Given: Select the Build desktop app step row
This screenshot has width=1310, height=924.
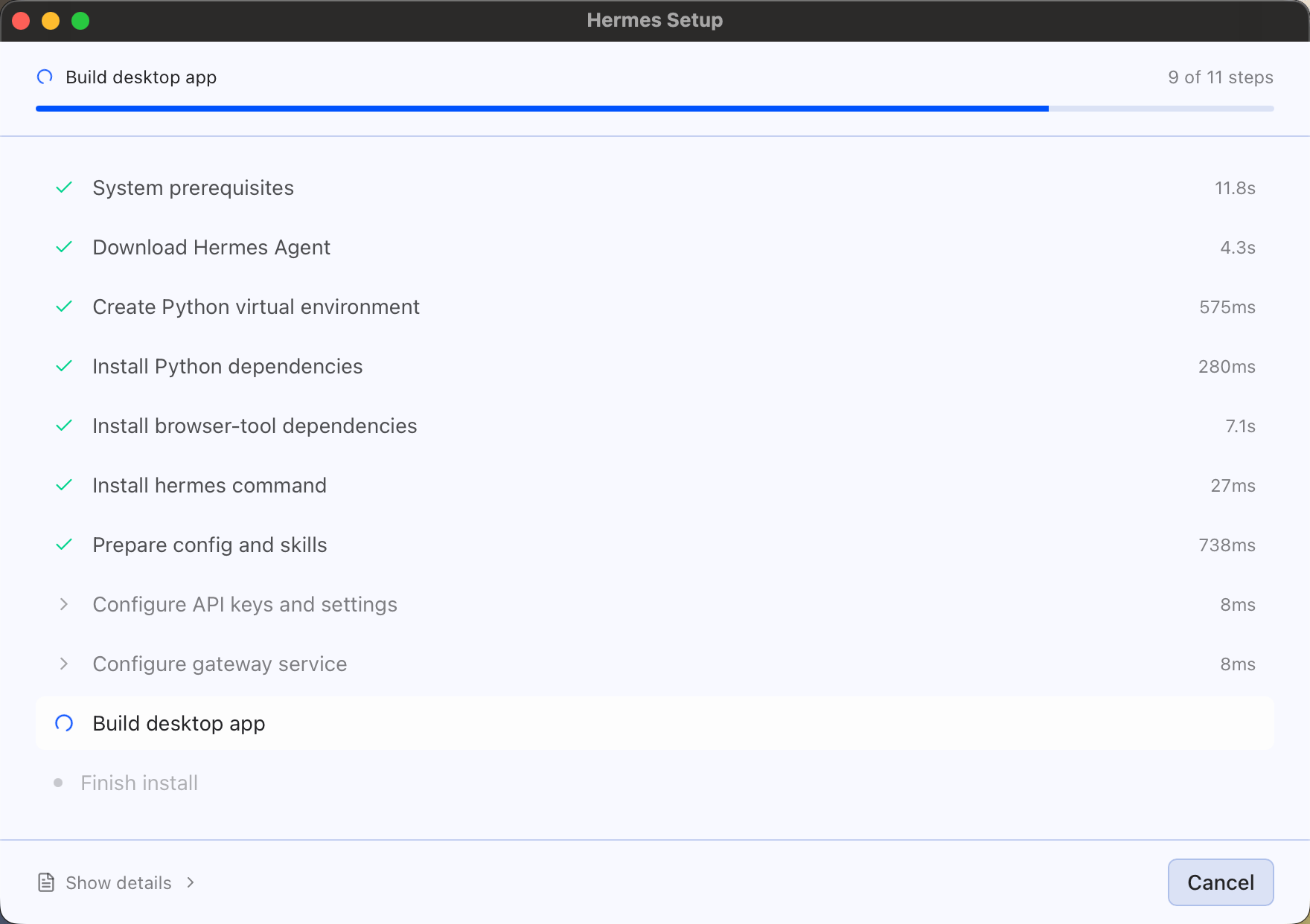Looking at the screenshot, I should pyautogui.click(x=655, y=723).
